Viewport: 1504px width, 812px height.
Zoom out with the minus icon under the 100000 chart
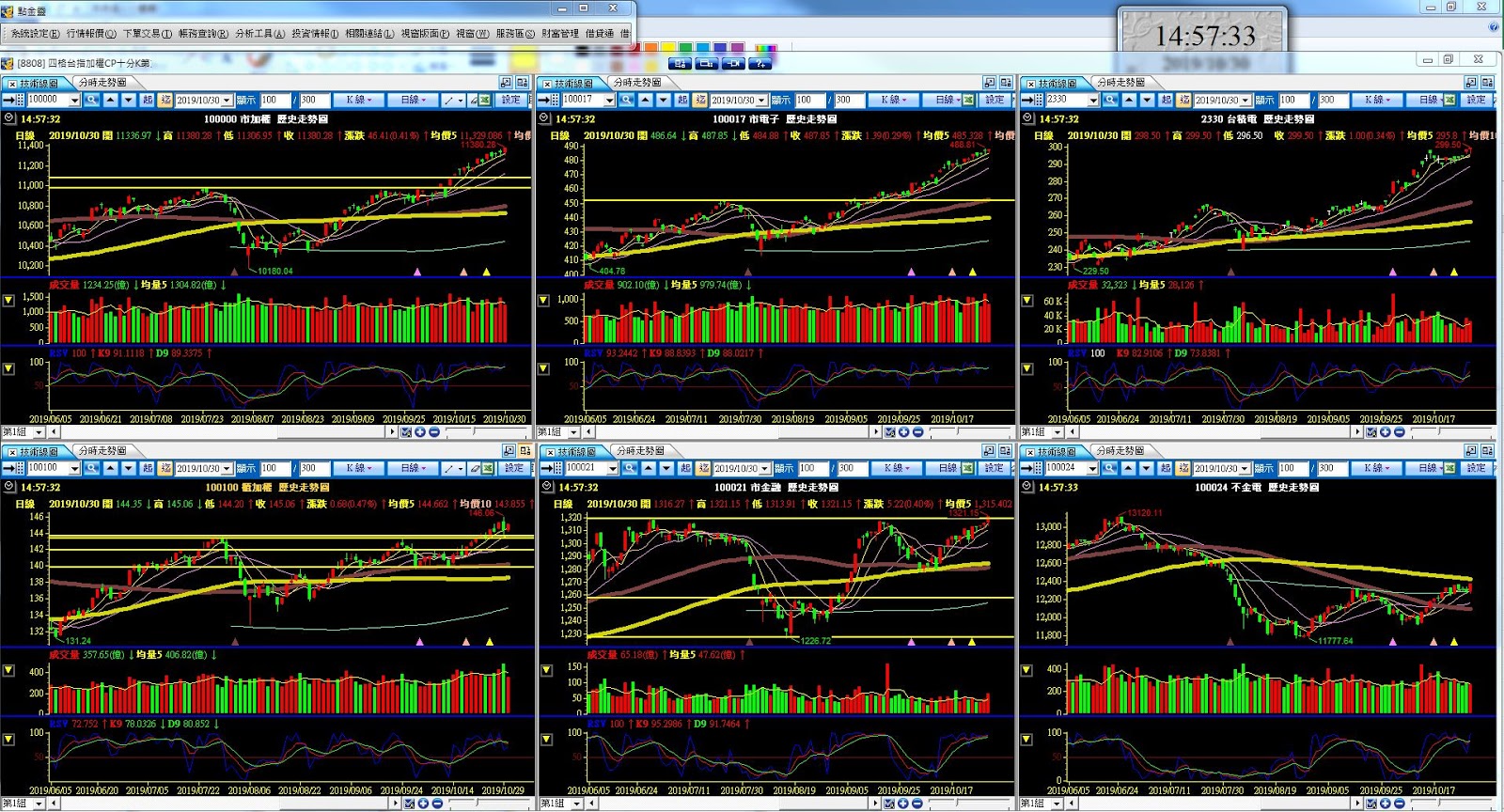point(434,432)
